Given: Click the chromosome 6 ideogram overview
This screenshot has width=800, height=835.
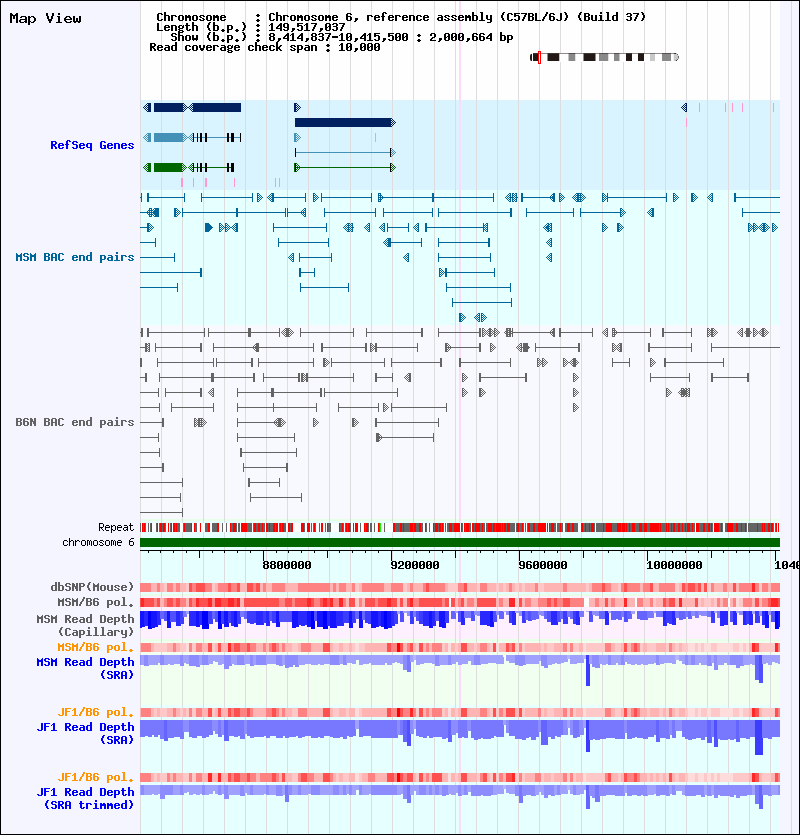Looking at the screenshot, I should click(x=605, y=57).
